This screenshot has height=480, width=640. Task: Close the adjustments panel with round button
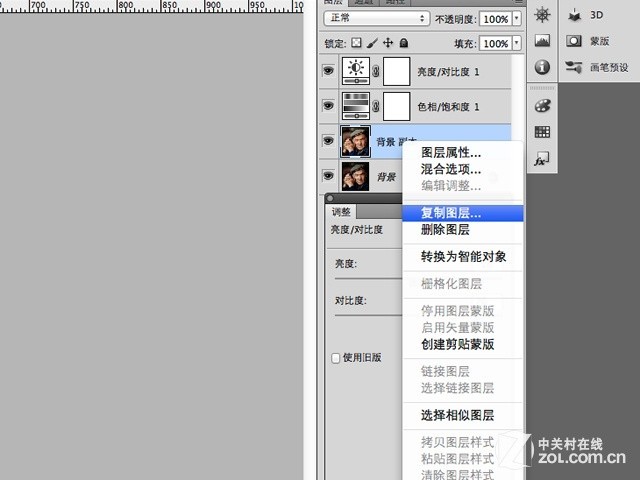pyautogui.click(x=330, y=198)
